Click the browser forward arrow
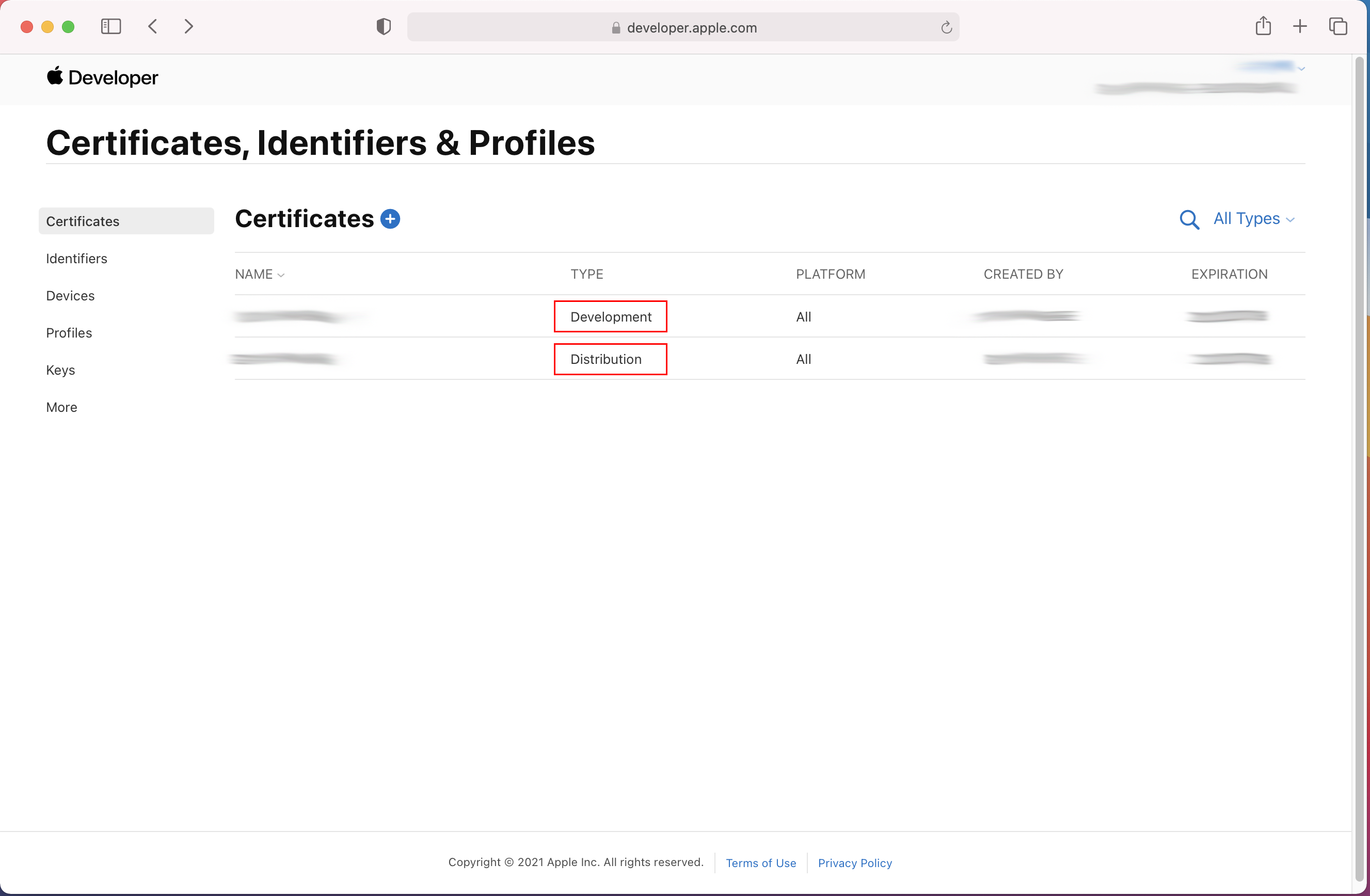 pyautogui.click(x=188, y=26)
